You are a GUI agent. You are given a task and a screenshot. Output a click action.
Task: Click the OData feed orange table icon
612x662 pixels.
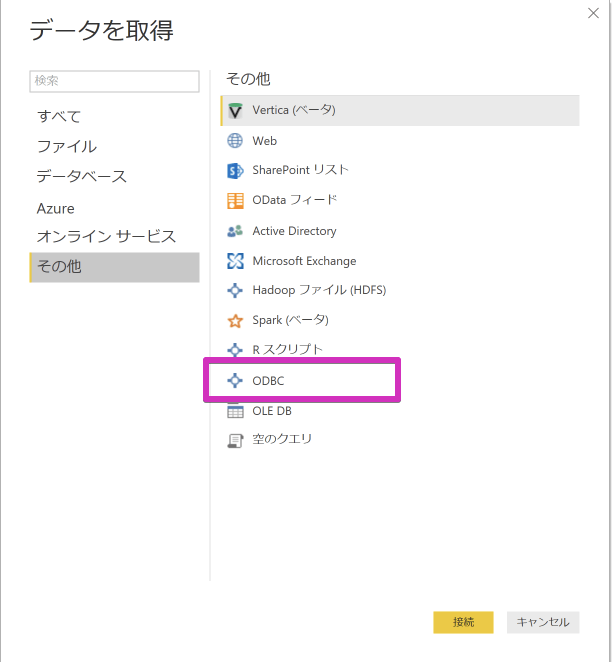tap(235, 201)
